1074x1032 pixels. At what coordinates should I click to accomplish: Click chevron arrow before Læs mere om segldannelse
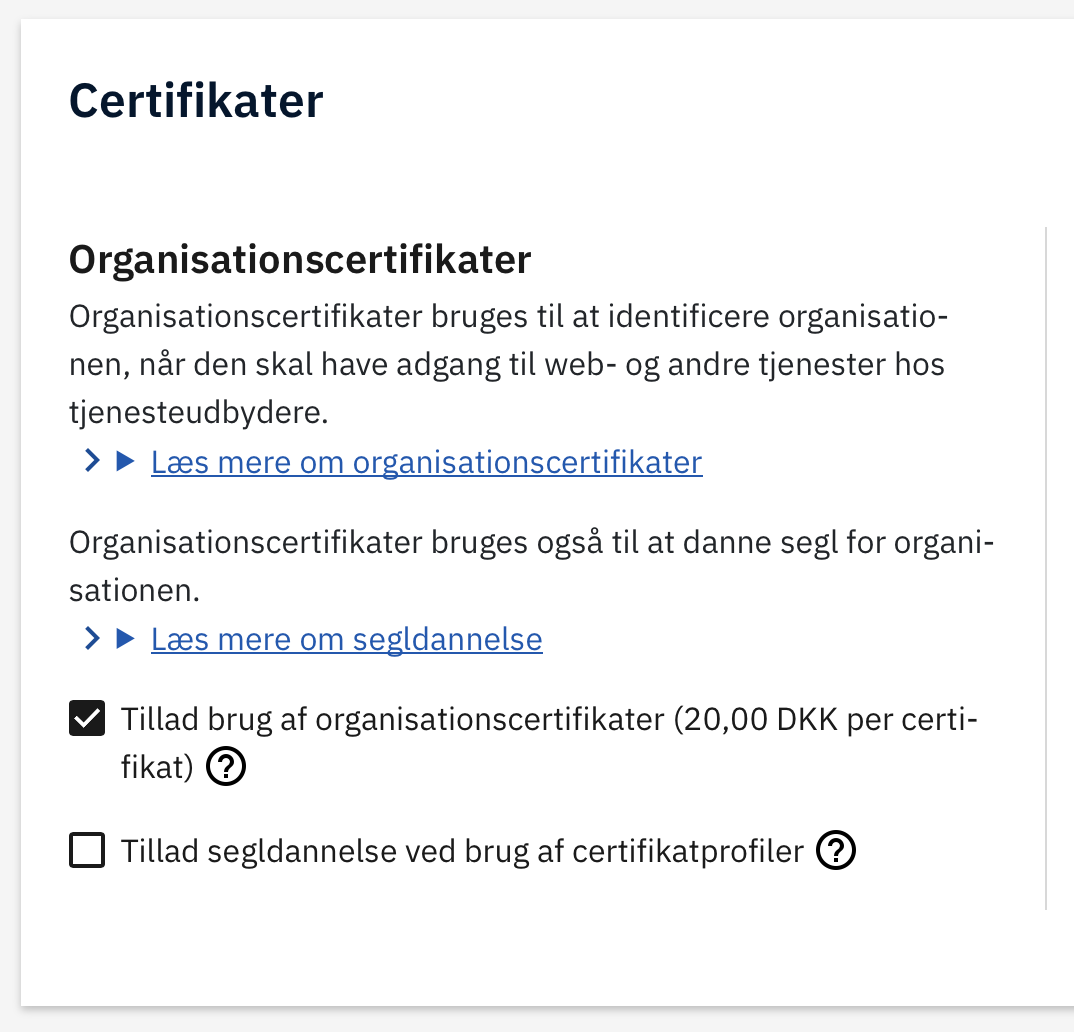coord(93,638)
